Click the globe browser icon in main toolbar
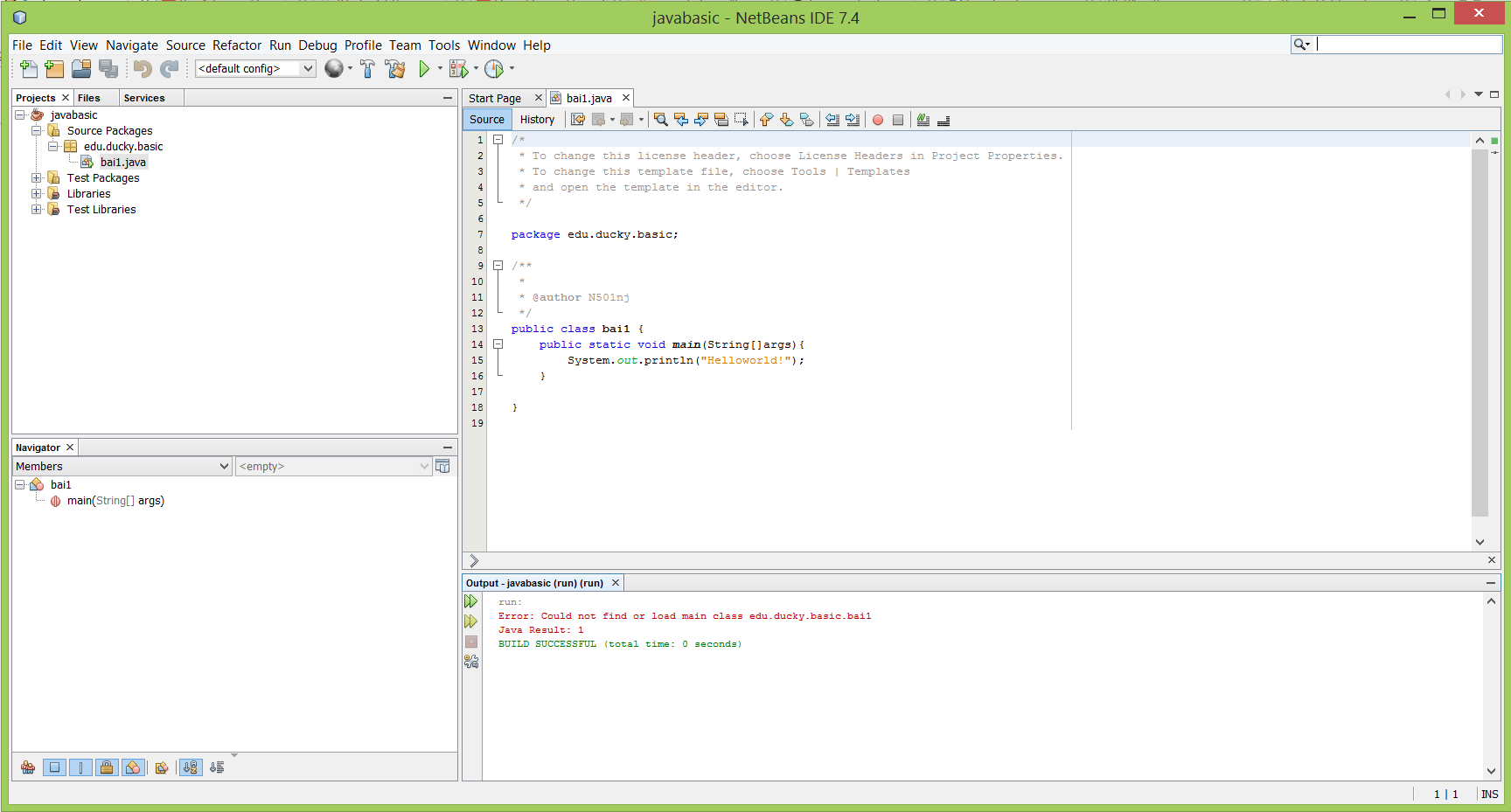The width and height of the screenshot is (1511, 812). [334, 68]
